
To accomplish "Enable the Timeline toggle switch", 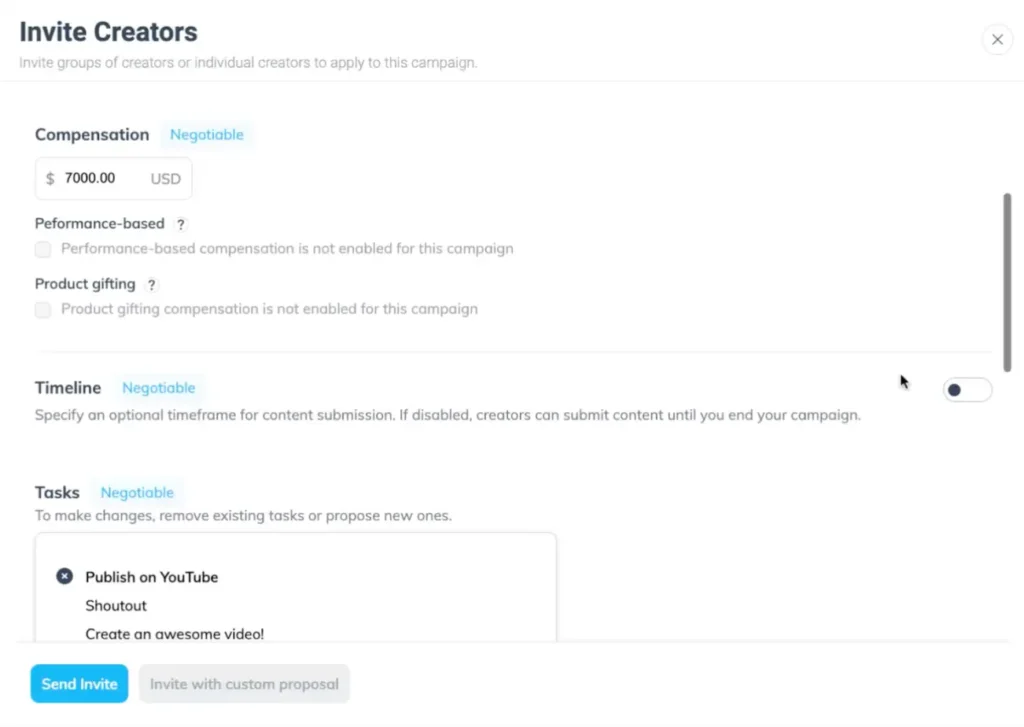I will pos(967,390).
